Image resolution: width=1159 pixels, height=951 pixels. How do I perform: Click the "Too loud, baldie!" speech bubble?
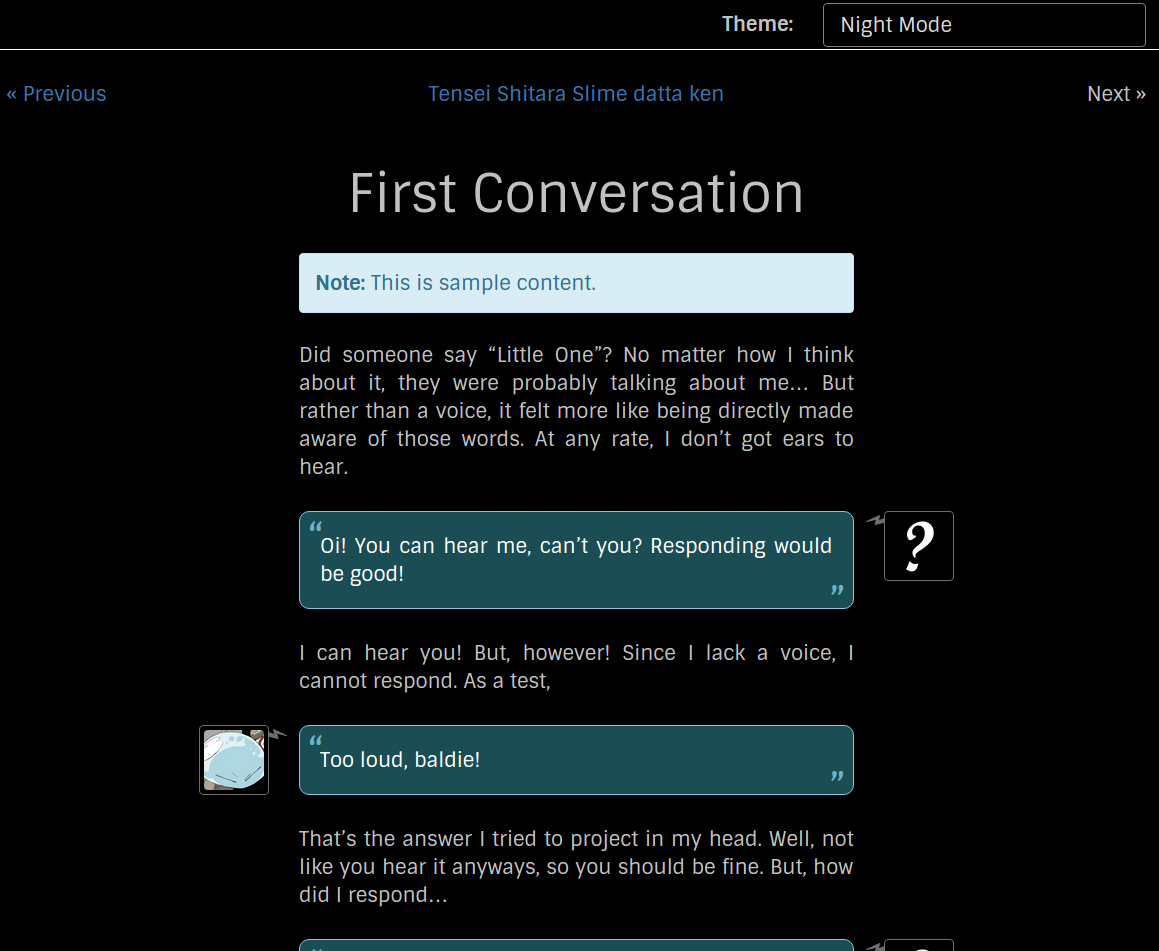576,760
